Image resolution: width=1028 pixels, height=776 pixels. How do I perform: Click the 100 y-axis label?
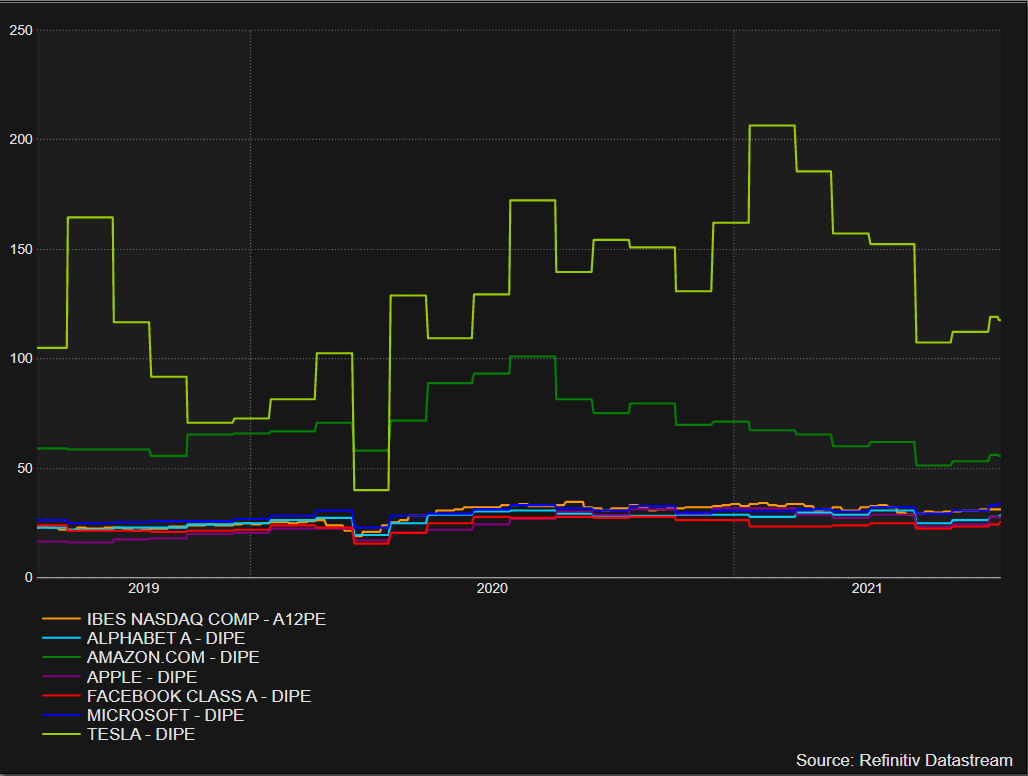pyautogui.click(x=21, y=359)
